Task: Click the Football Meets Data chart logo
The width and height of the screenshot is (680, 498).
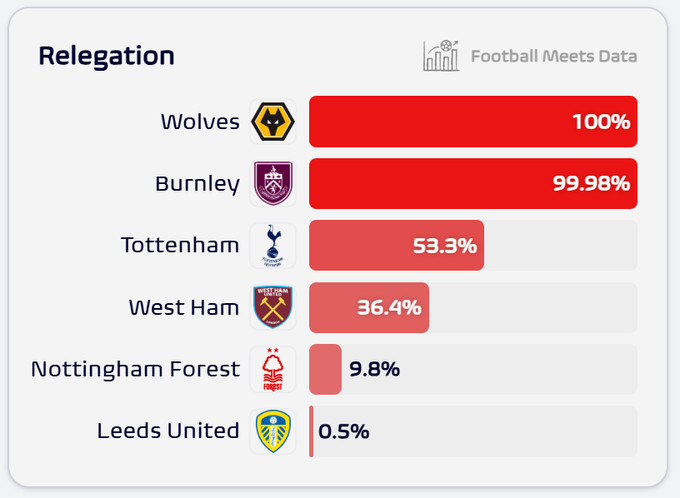Action: 441,56
